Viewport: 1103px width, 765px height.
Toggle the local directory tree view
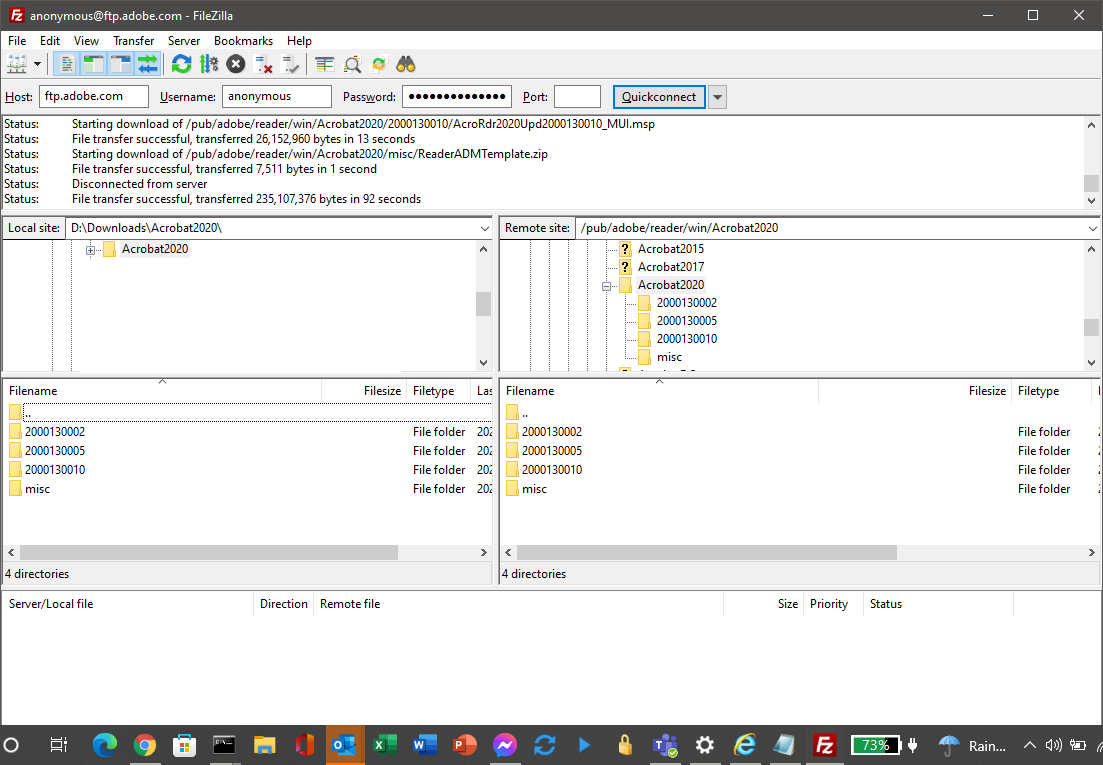[91, 63]
